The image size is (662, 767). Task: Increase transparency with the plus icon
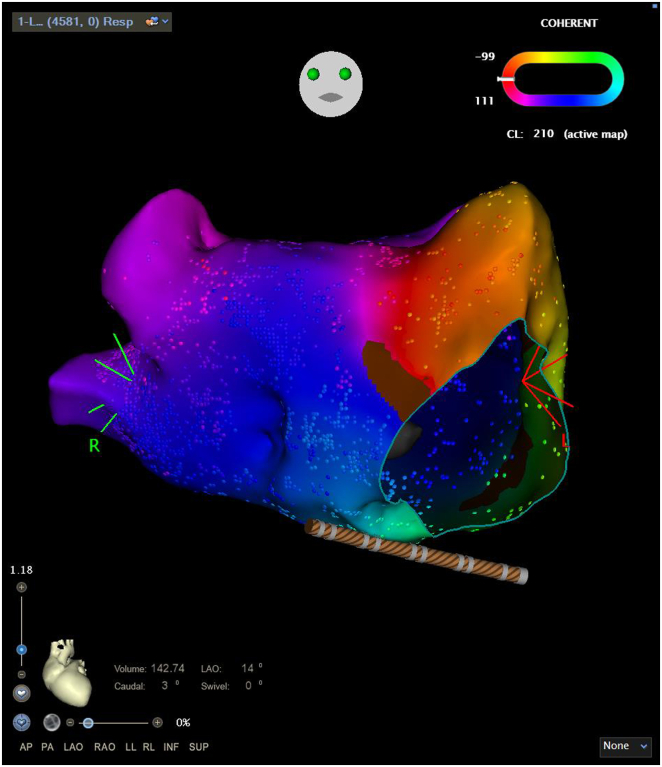click(157, 722)
